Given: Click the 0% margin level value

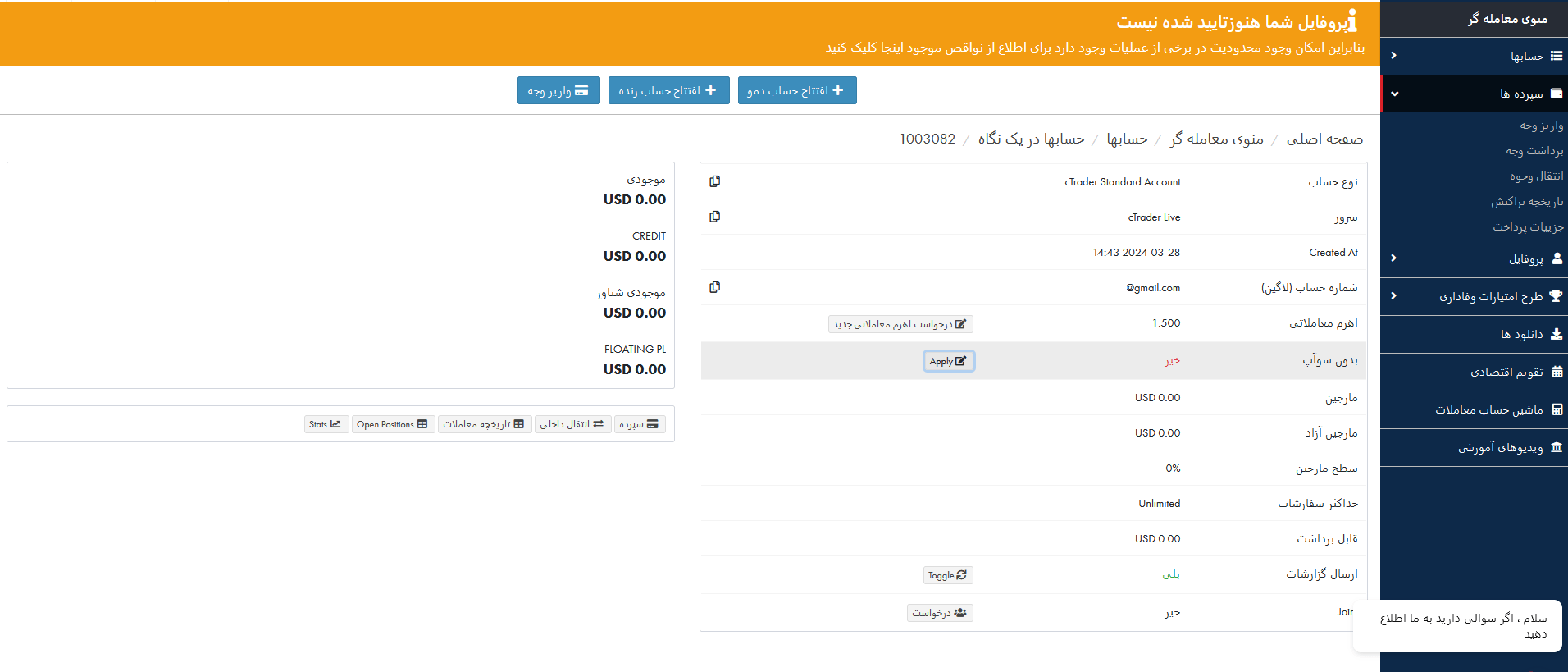Looking at the screenshot, I should tap(1173, 469).
